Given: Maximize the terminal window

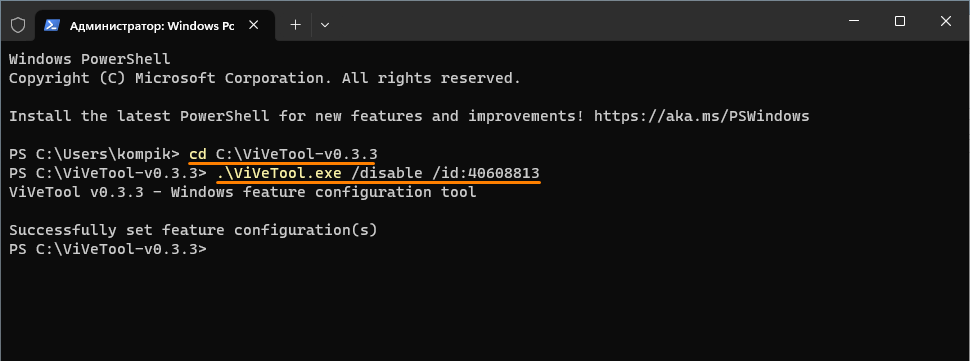Looking at the screenshot, I should (900, 21).
